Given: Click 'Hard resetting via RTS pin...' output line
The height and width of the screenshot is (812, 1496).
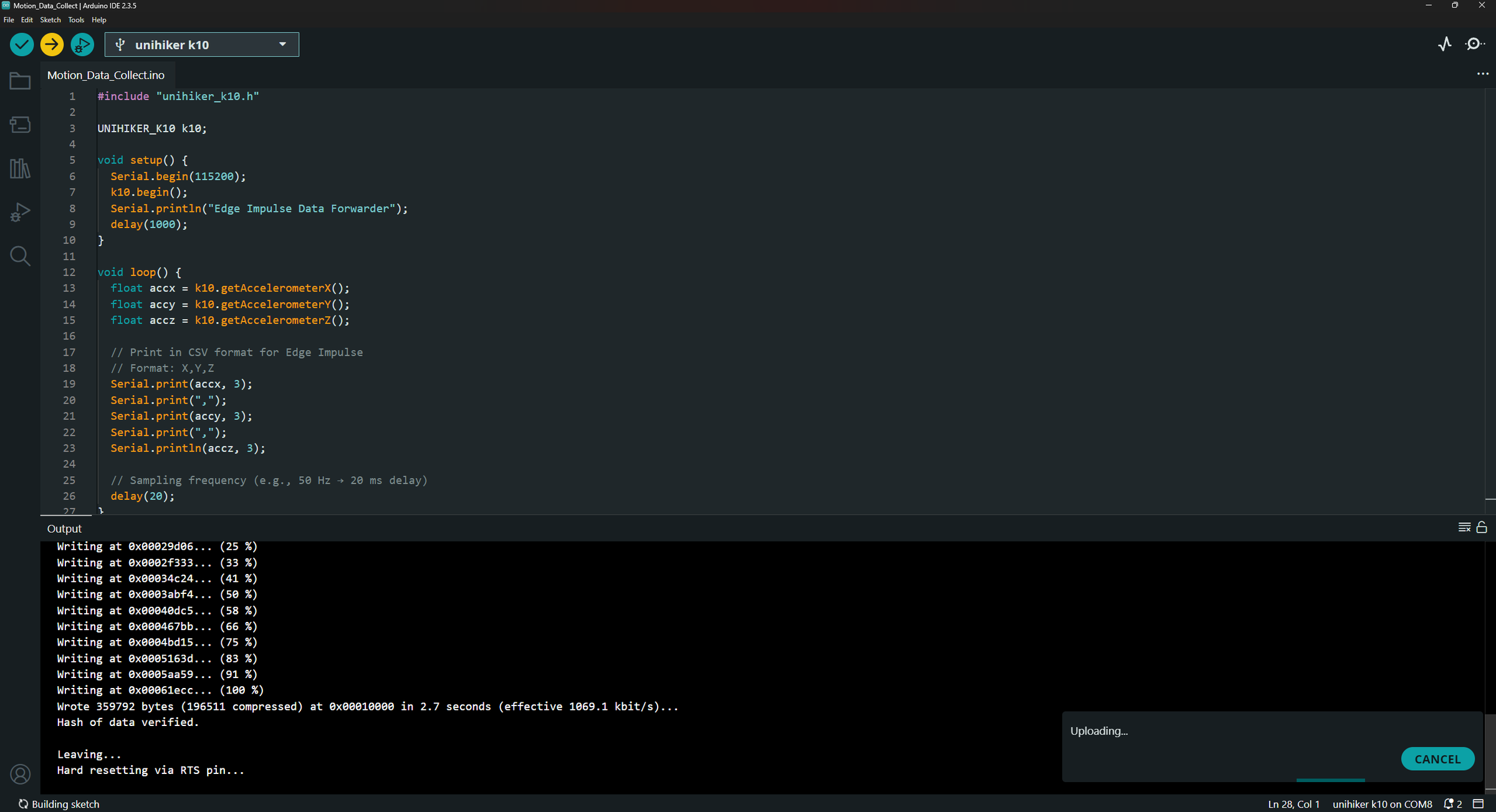Looking at the screenshot, I should click(150, 770).
